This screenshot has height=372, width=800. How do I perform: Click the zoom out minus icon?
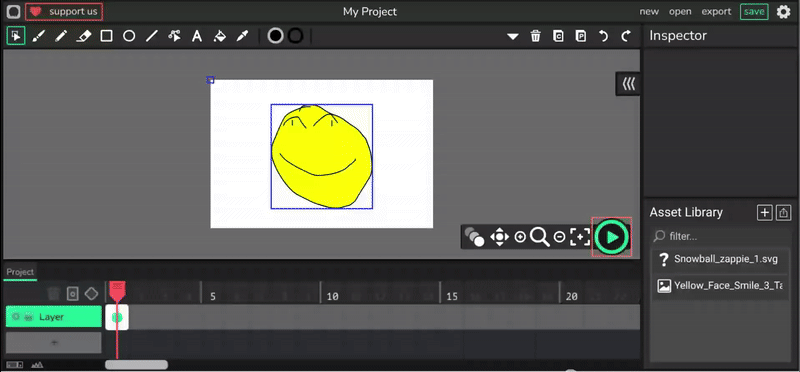tap(559, 237)
